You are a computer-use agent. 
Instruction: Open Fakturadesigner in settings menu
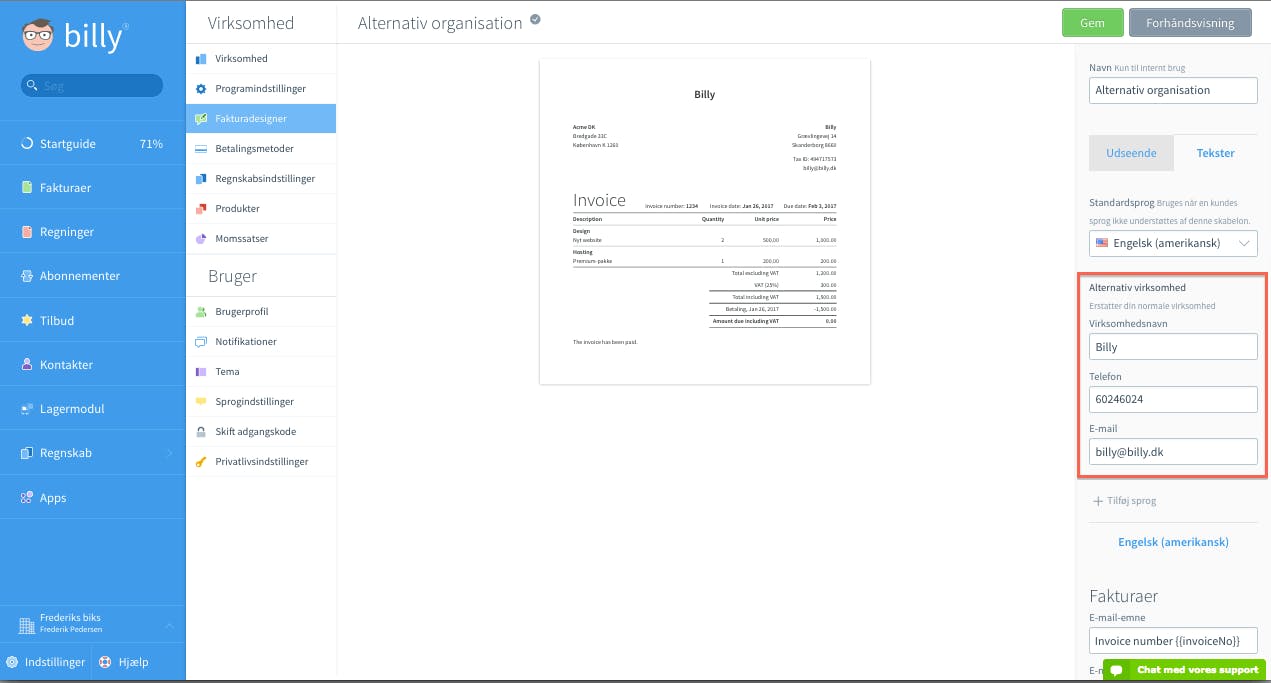click(261, 119)
